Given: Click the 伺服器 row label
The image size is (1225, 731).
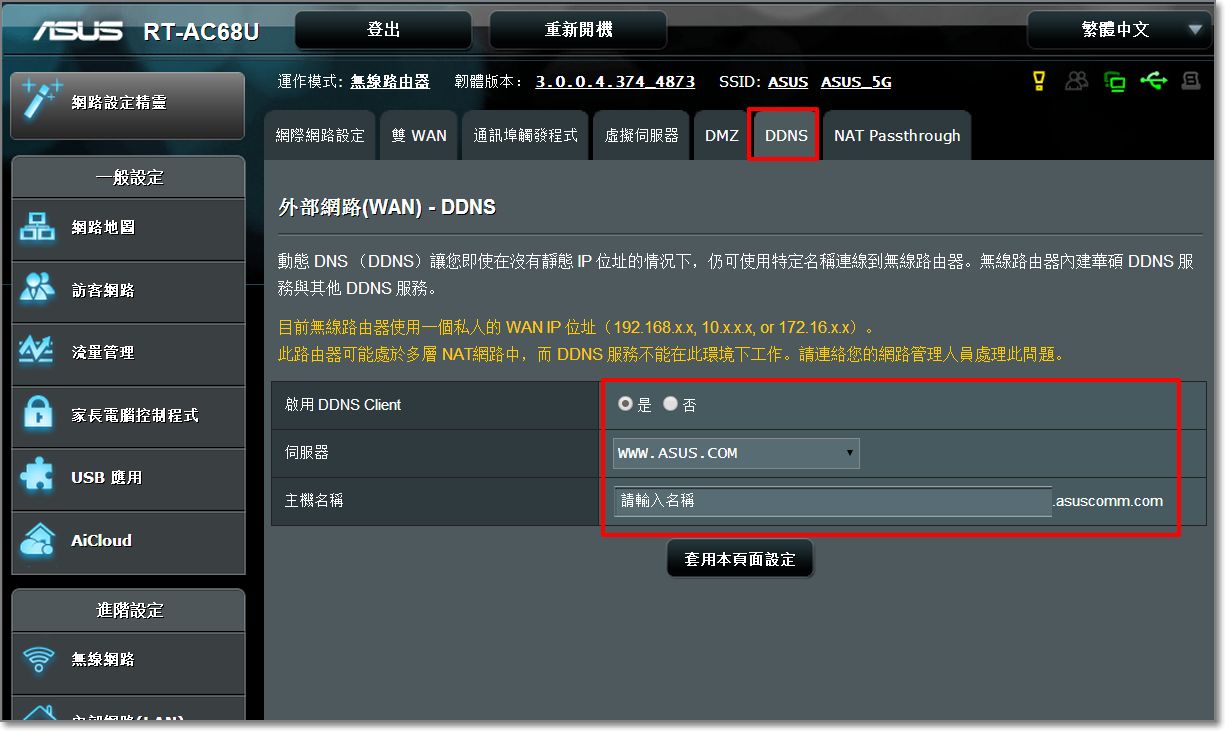Looking at the screenshot, I should point(307,453).
